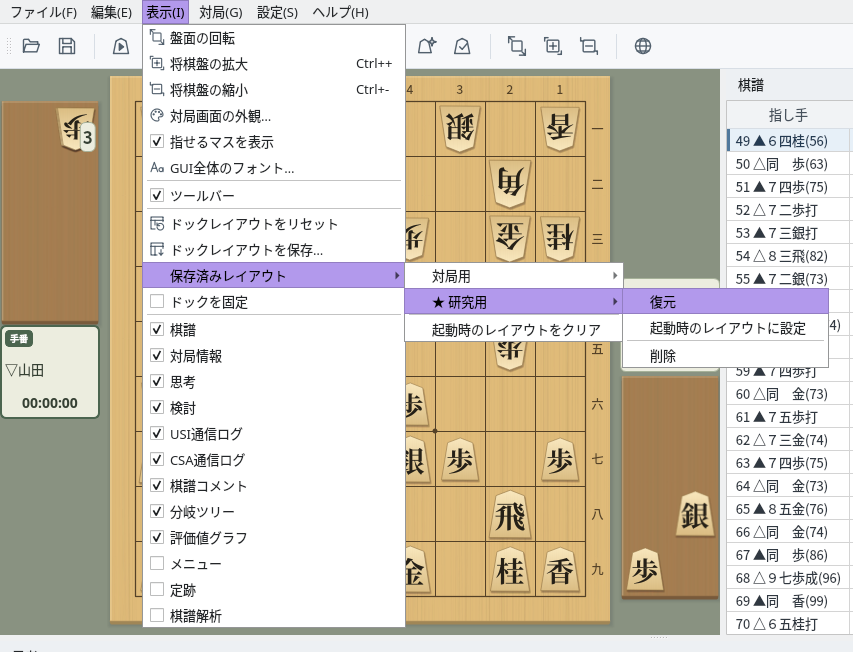Click the font icon beside GUI全体のフォント
This screenshot has width=853, height=652.
pyautogui.click(x=157, y=167)
